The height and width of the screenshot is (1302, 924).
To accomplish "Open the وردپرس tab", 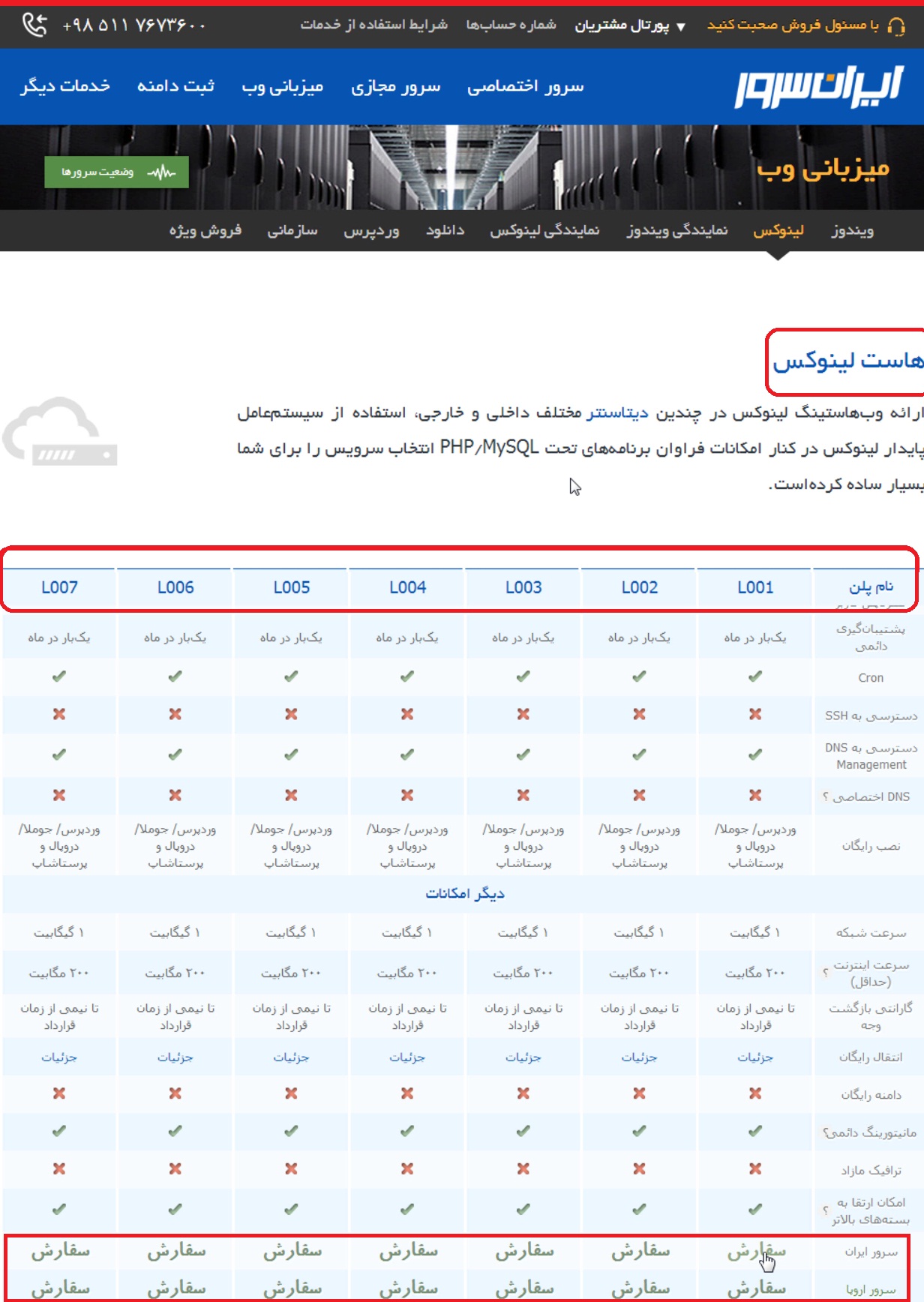I will (x=371, y=230).
